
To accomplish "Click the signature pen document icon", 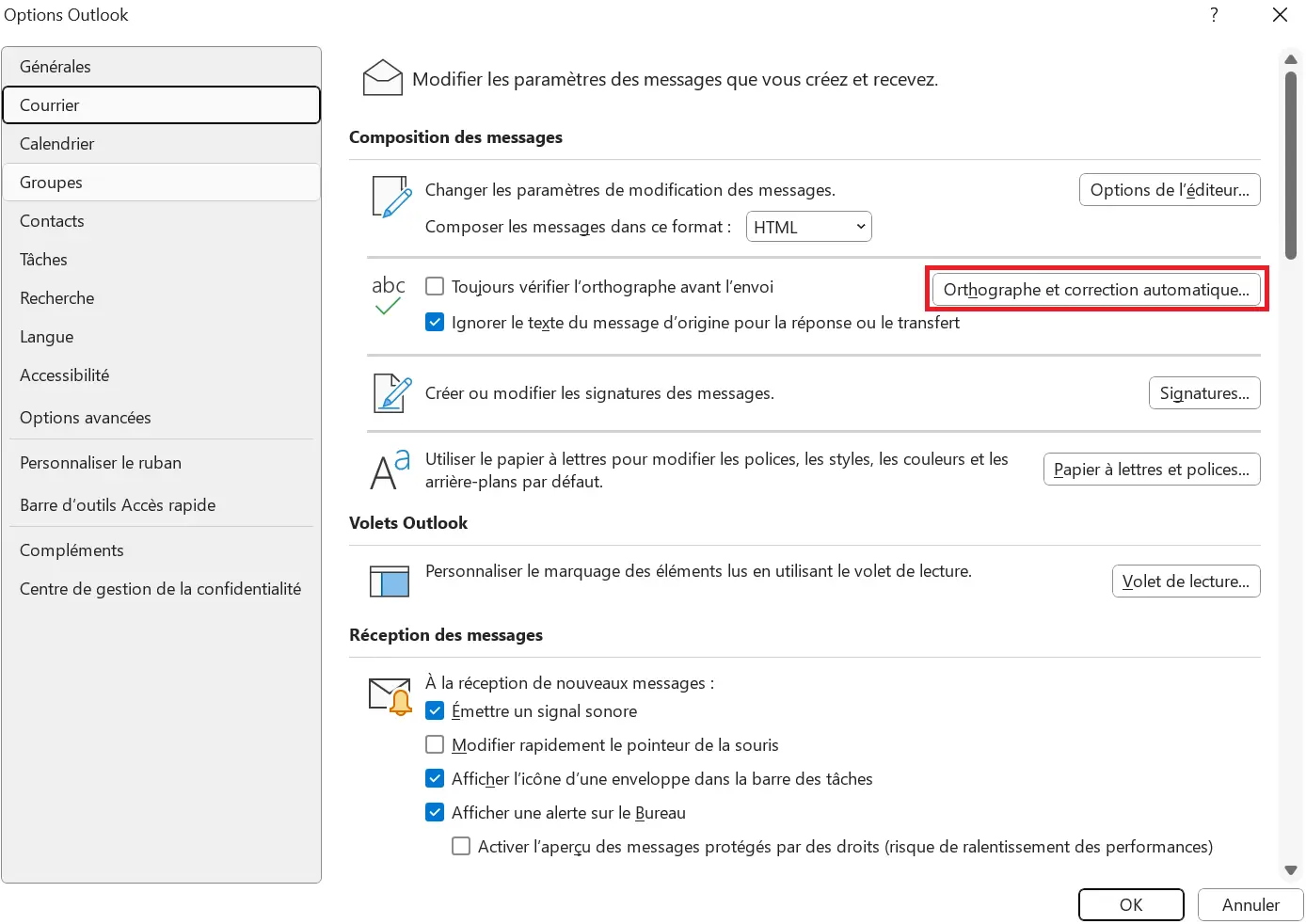I will point(391,393).
